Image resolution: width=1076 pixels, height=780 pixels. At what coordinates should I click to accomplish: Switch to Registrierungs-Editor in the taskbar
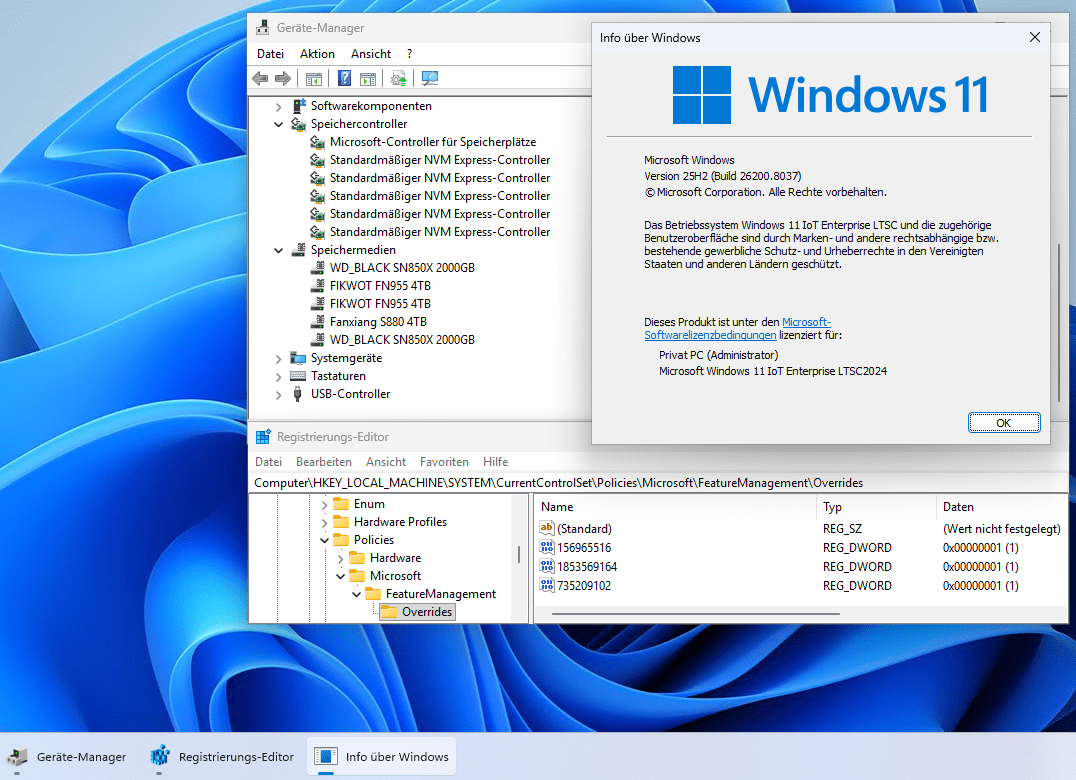click(224, 757)
